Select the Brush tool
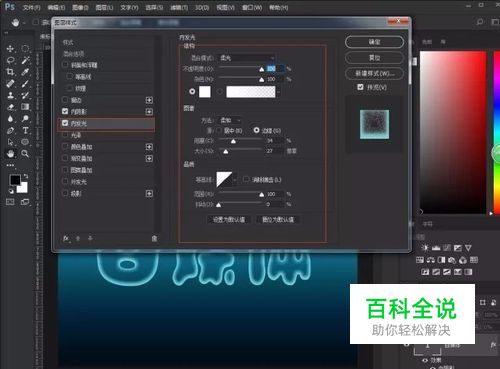The height and width of the screenshot is (369, 500). 25,84
